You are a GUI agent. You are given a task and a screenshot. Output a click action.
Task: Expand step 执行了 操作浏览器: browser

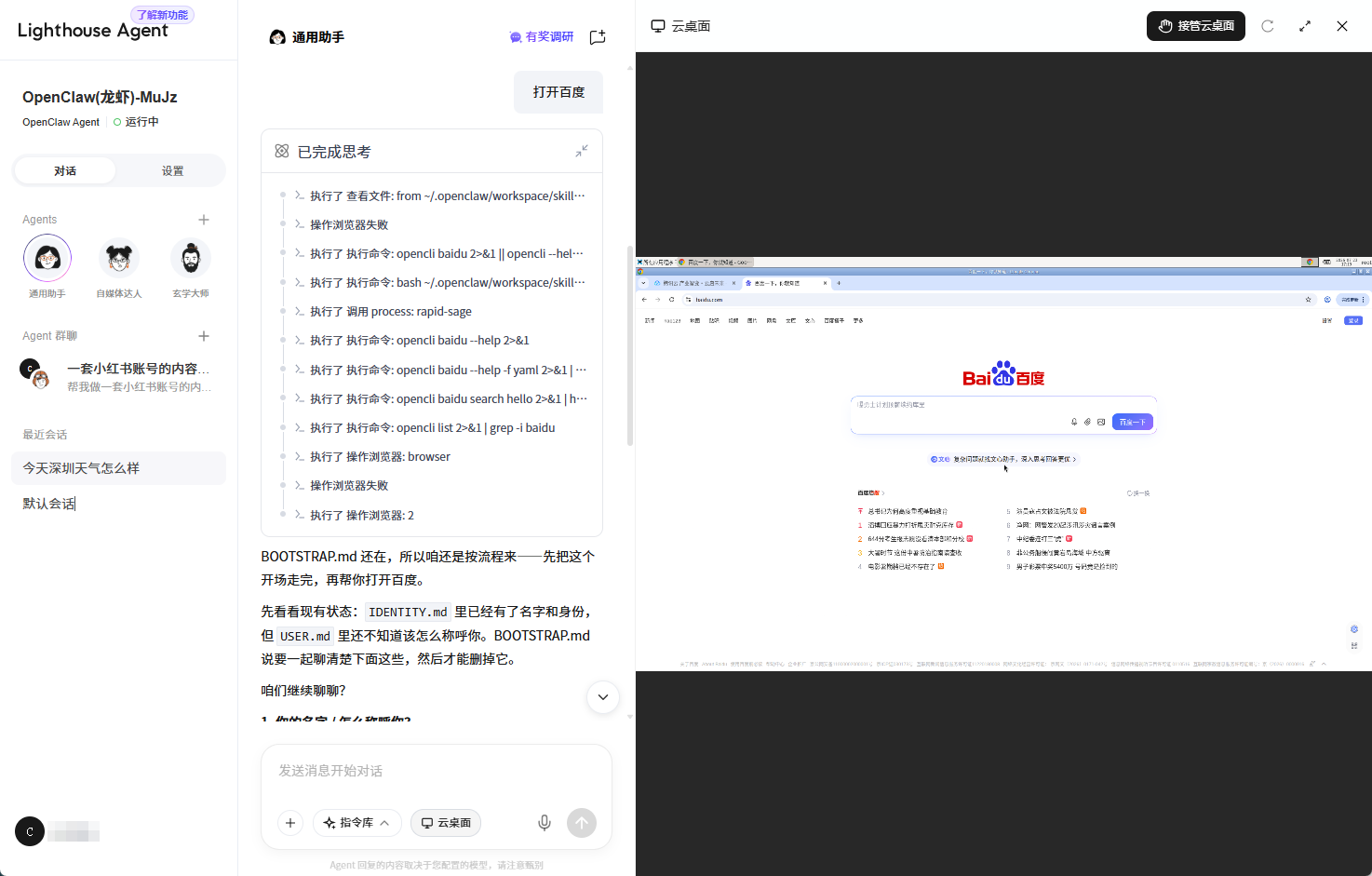[x=380, y=457]
